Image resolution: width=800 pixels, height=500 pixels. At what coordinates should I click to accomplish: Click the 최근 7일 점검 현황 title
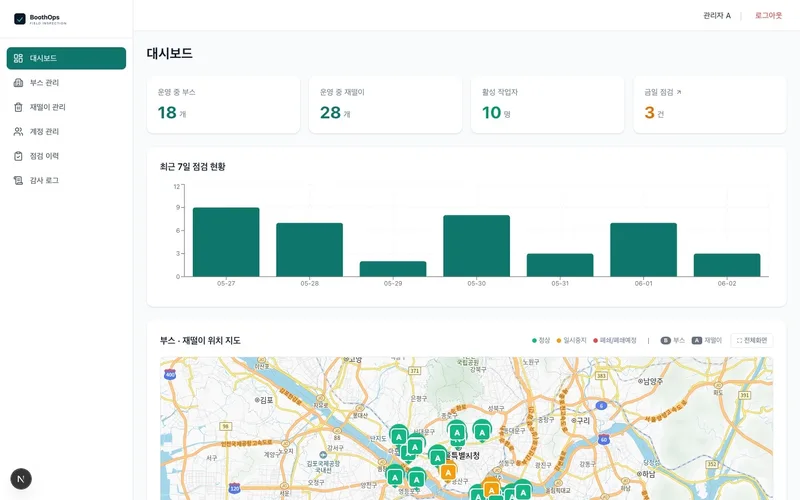point(192,167)
